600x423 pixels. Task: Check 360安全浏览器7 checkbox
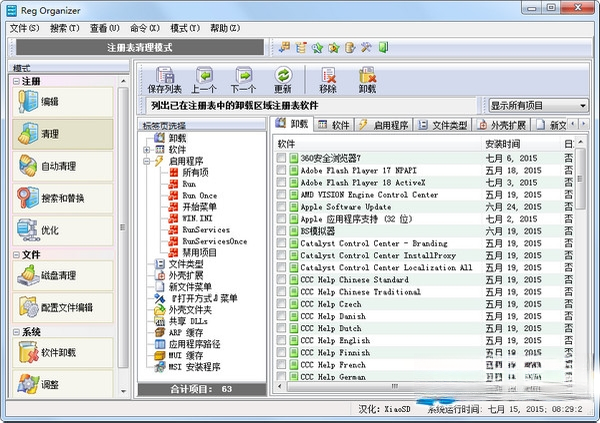point(281,158)
